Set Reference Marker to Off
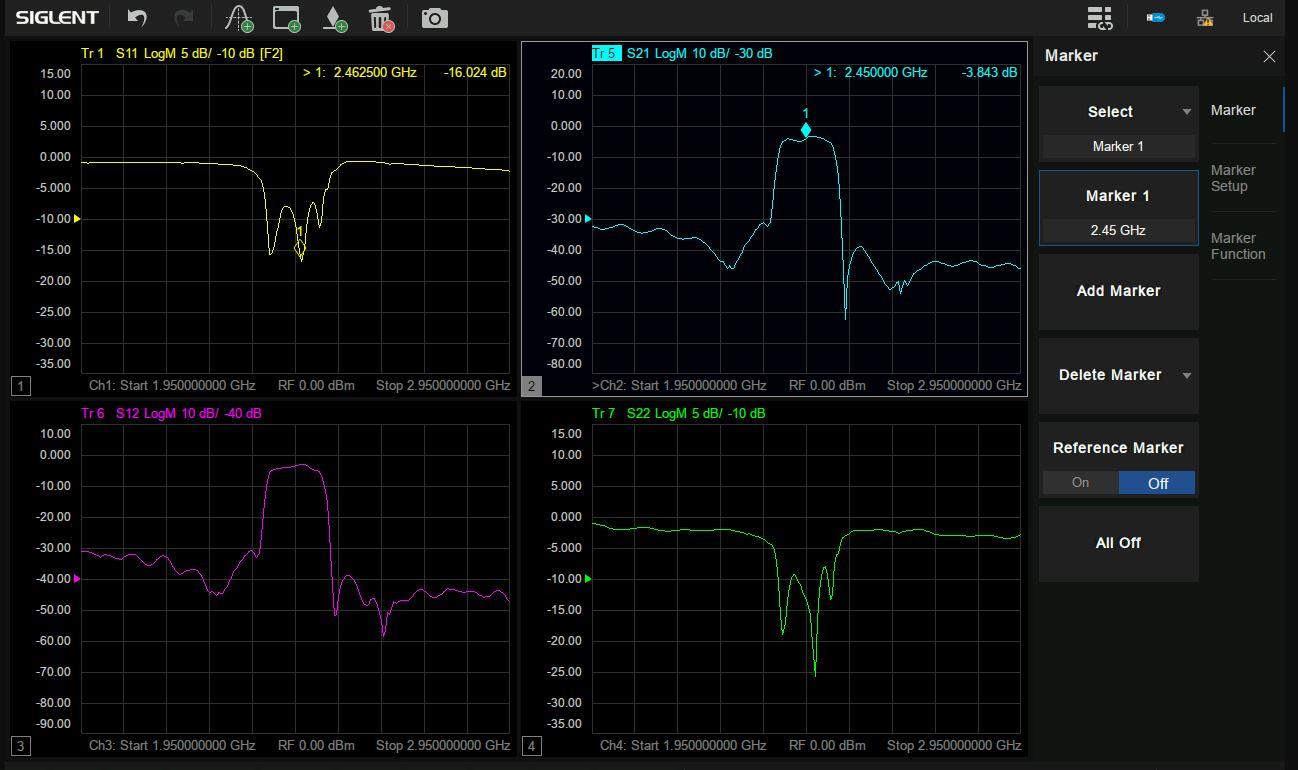The width and height of the screenshot is (1298, 770). (x=1157, y=483)
